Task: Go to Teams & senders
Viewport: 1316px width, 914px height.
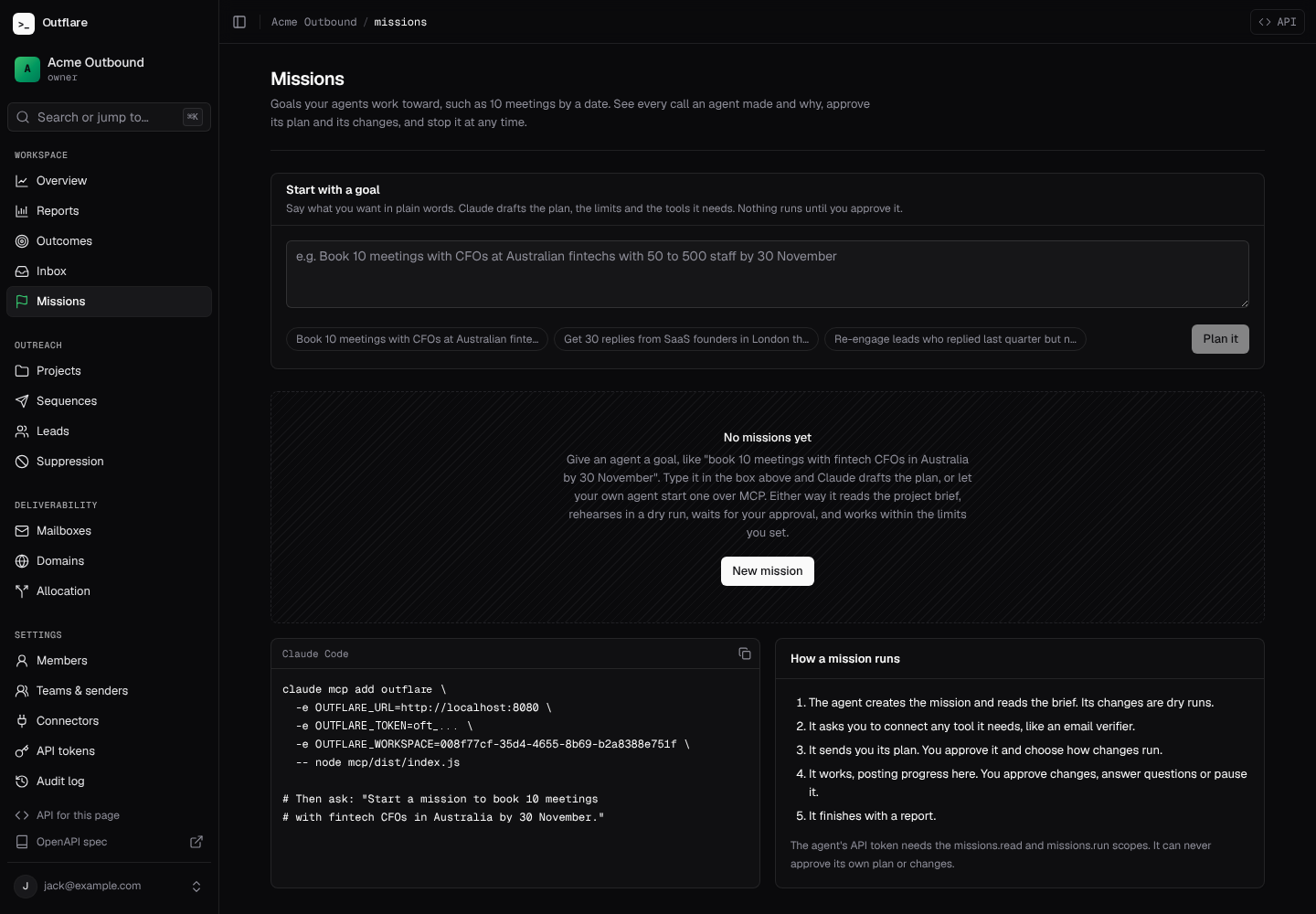Action: pyautogui.click(x=109, y=691)
